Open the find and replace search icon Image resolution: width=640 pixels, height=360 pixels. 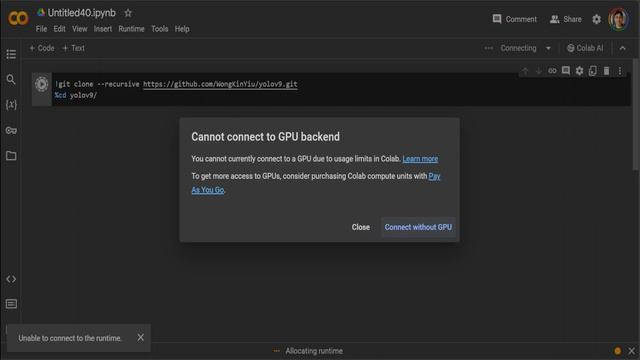(11, 79)
